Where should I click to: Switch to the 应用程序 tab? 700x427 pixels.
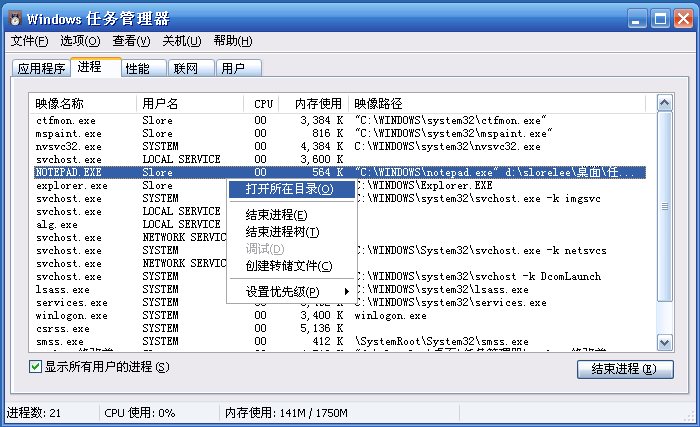tap(41, 68)
